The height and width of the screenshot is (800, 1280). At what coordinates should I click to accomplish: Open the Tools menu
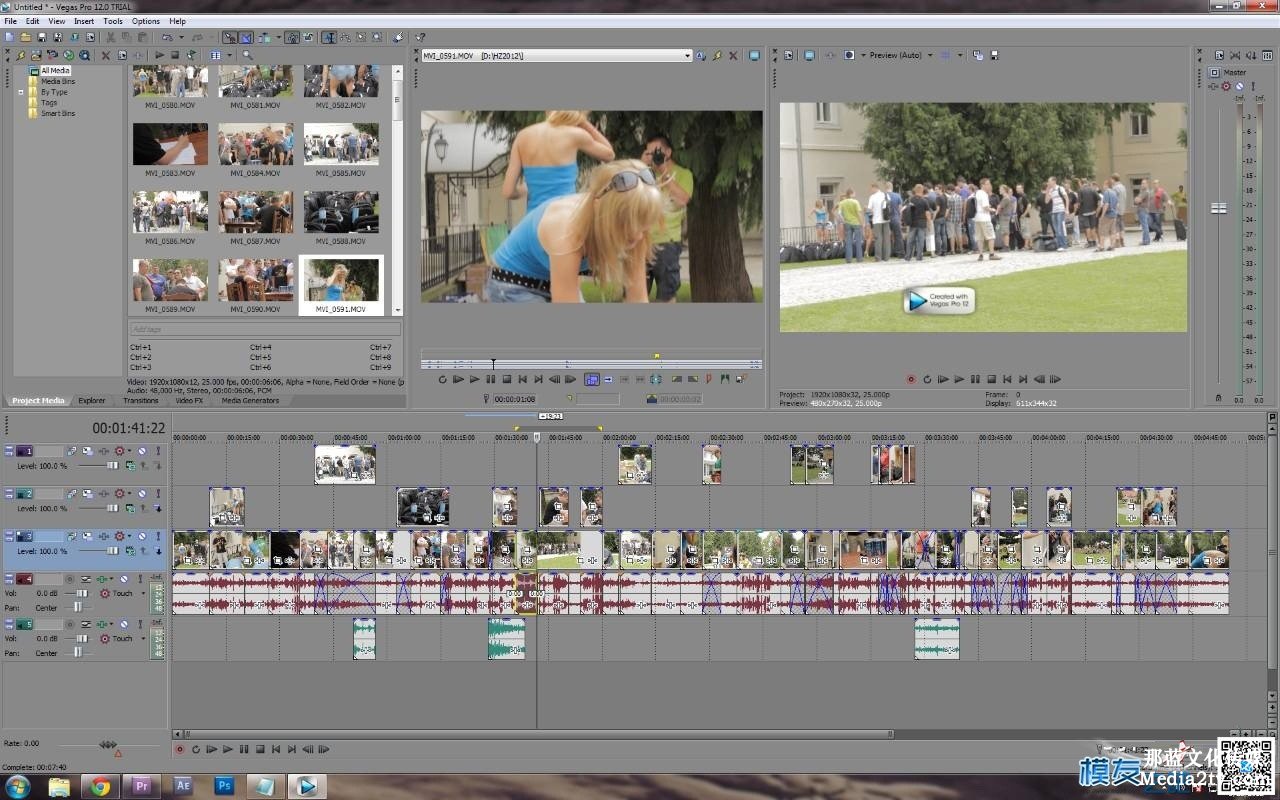113,21
